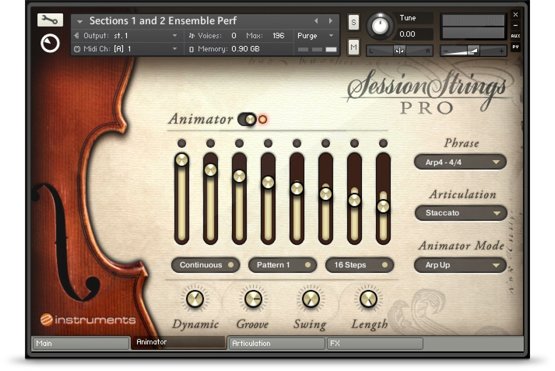Go to next instrument preset arrow
Image resolution: width=555 pixels, height=371 pixels.
[331, 21]
